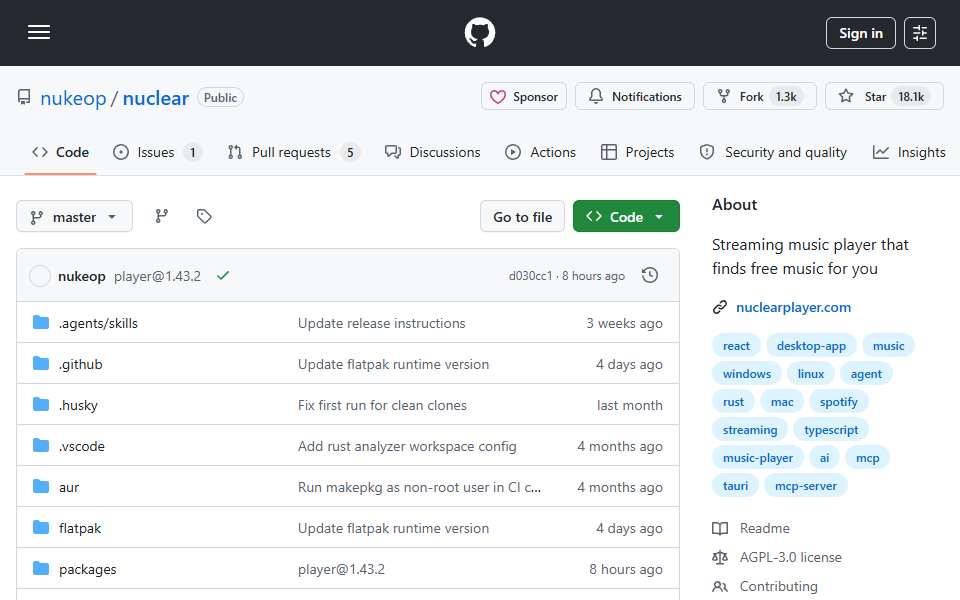The image size is (960, 600).
Task: Select the mac topic tag
Action: click(x=782, y=402)
